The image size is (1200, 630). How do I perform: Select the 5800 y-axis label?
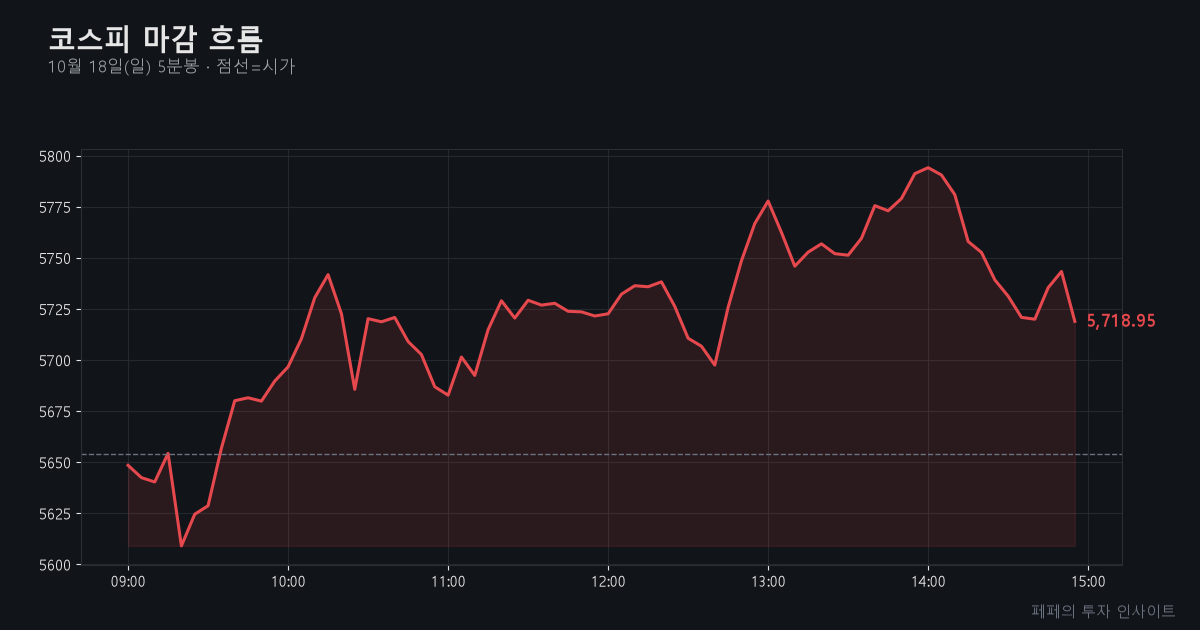pos(55,157)
